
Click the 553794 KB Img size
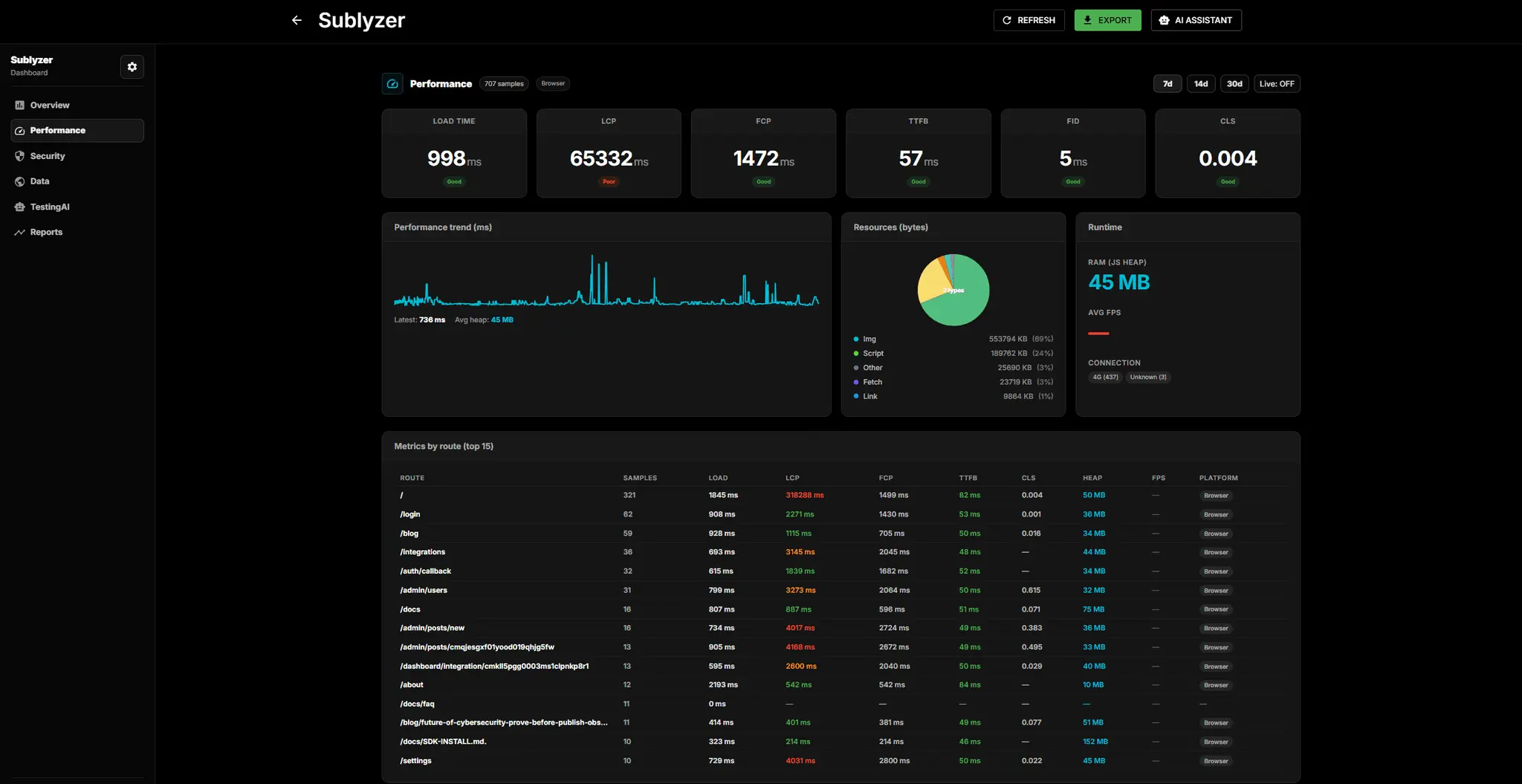click(x=1008, y=339)
